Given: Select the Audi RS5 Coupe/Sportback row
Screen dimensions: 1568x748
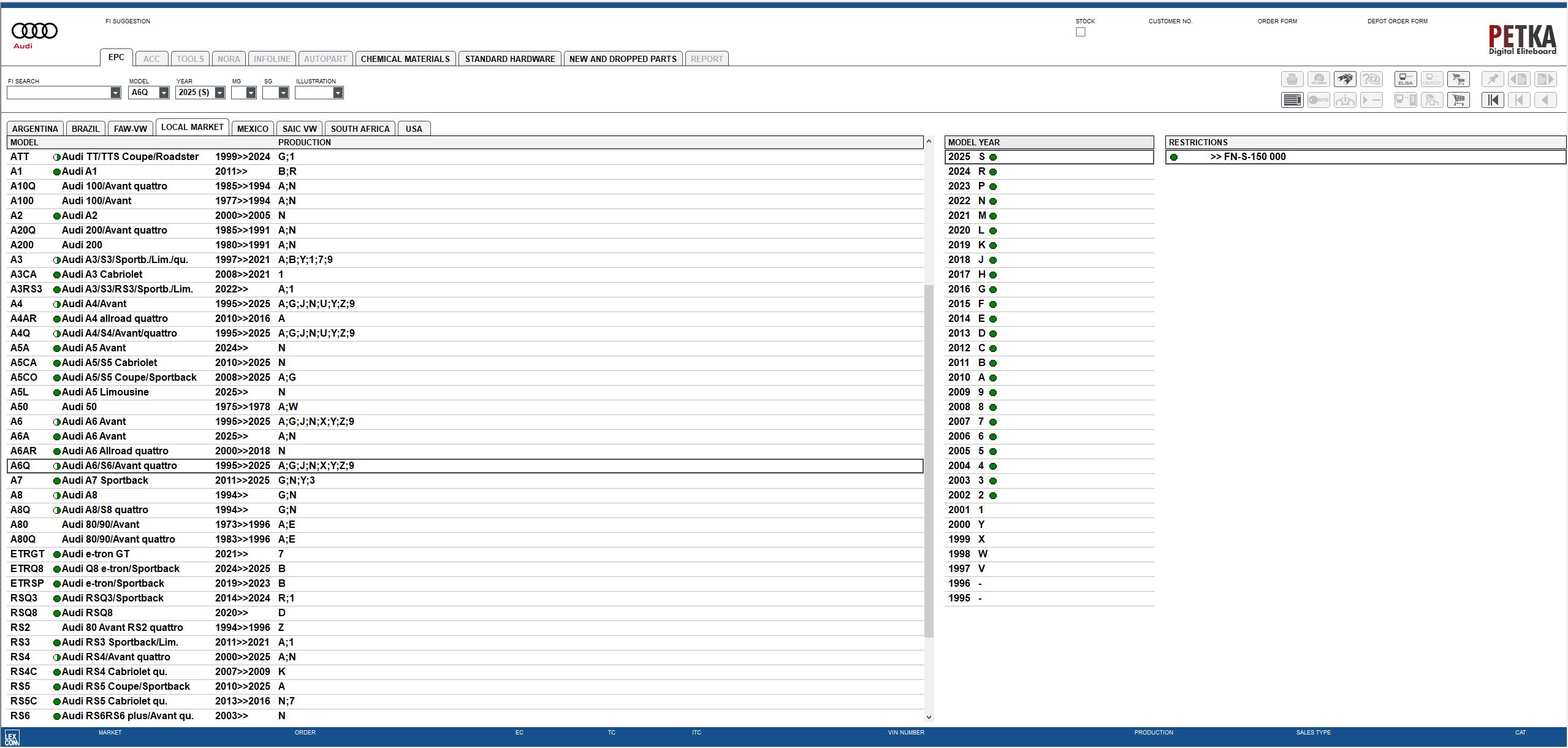Looking at the screenshot, I should point(465,687).
